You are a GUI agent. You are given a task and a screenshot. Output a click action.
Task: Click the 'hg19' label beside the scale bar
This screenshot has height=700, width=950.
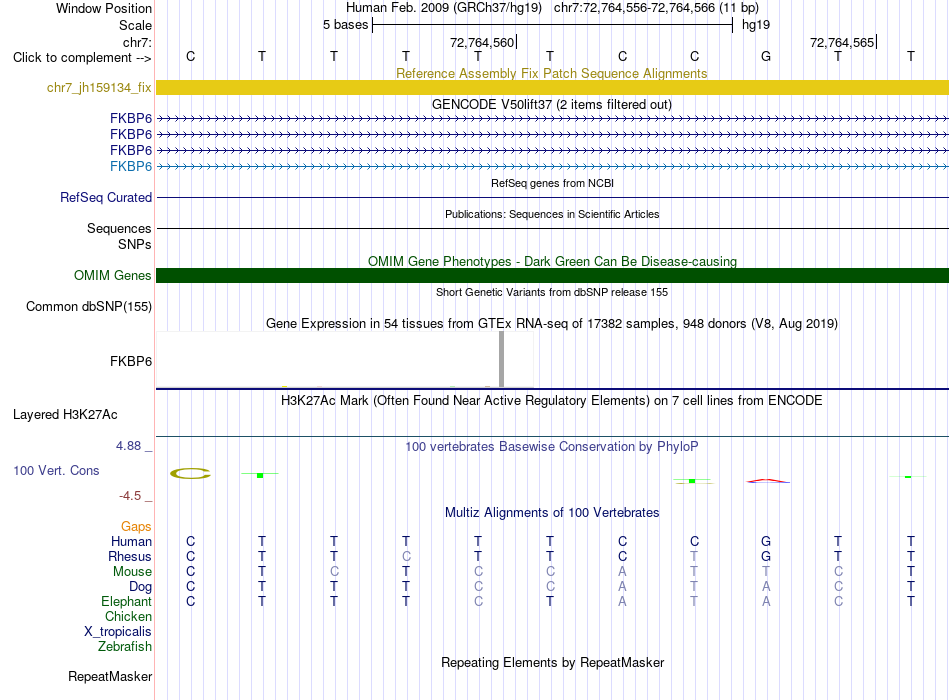[756, 25]
